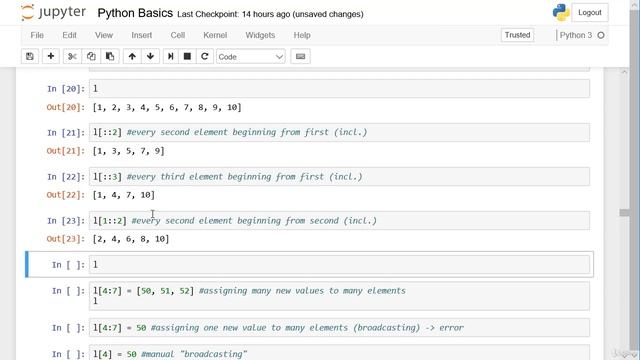The image size is (640, 360).
Task: Click the output [2, 4, 6, 8, 10]
Action: click(131, 239)
